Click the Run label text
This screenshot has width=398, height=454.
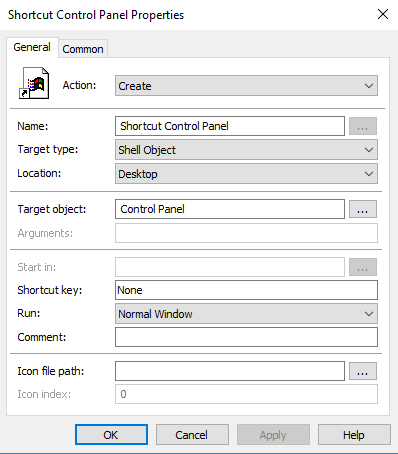pyautogui.click(x=29, y=313)
